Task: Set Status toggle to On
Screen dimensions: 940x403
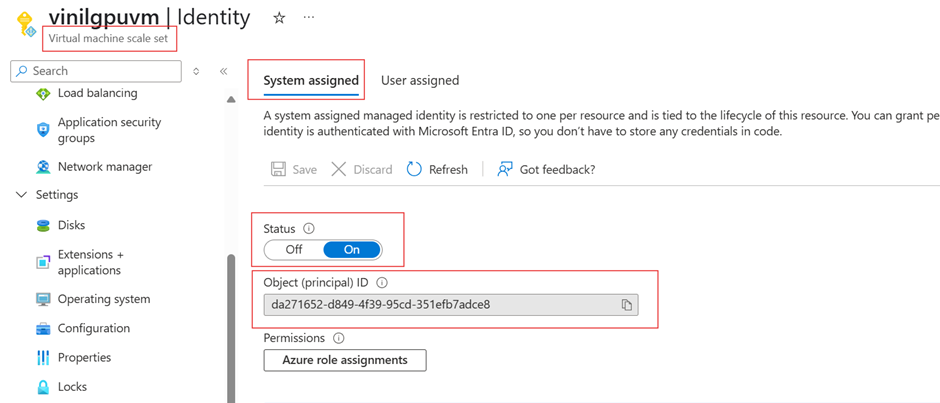Action: (x=352, y=249)
